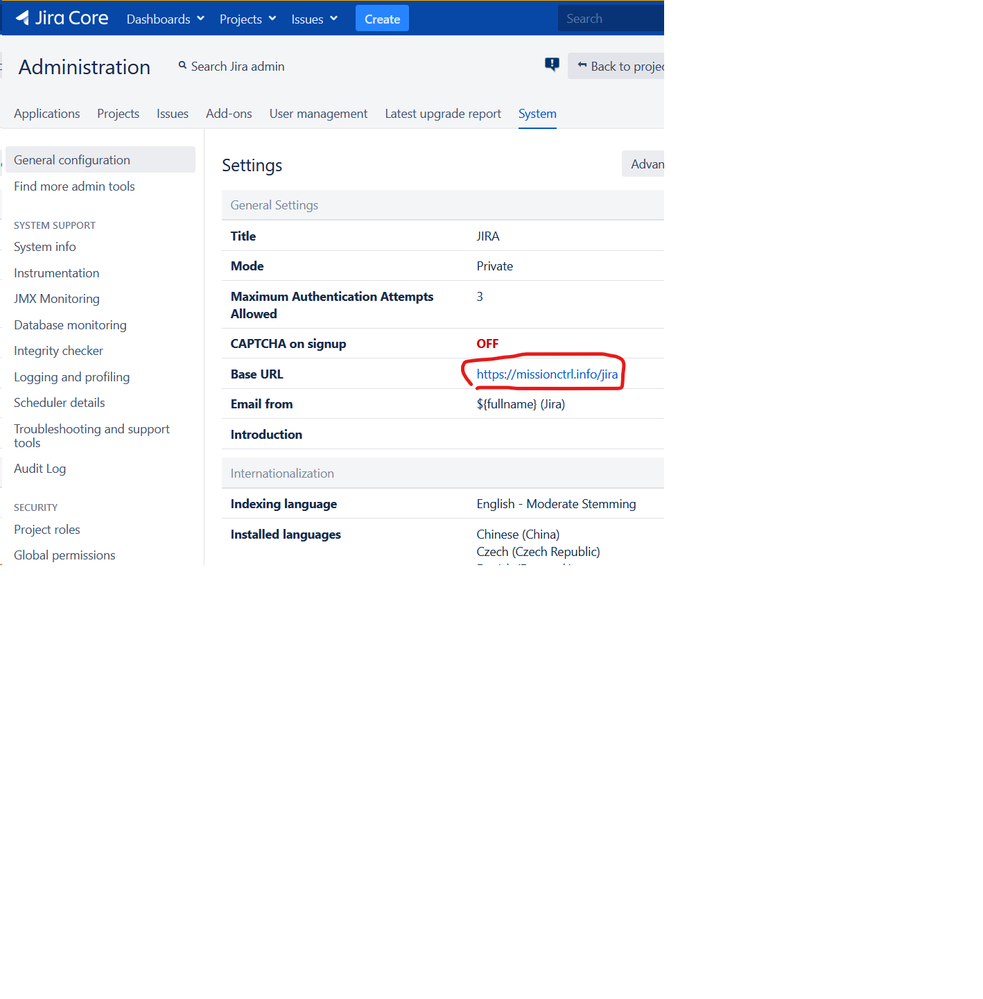The width and height of the screenshot is (983, 999).
Task: Open Instrumentation in the sidebar
Action: click(x=57, y=273)
